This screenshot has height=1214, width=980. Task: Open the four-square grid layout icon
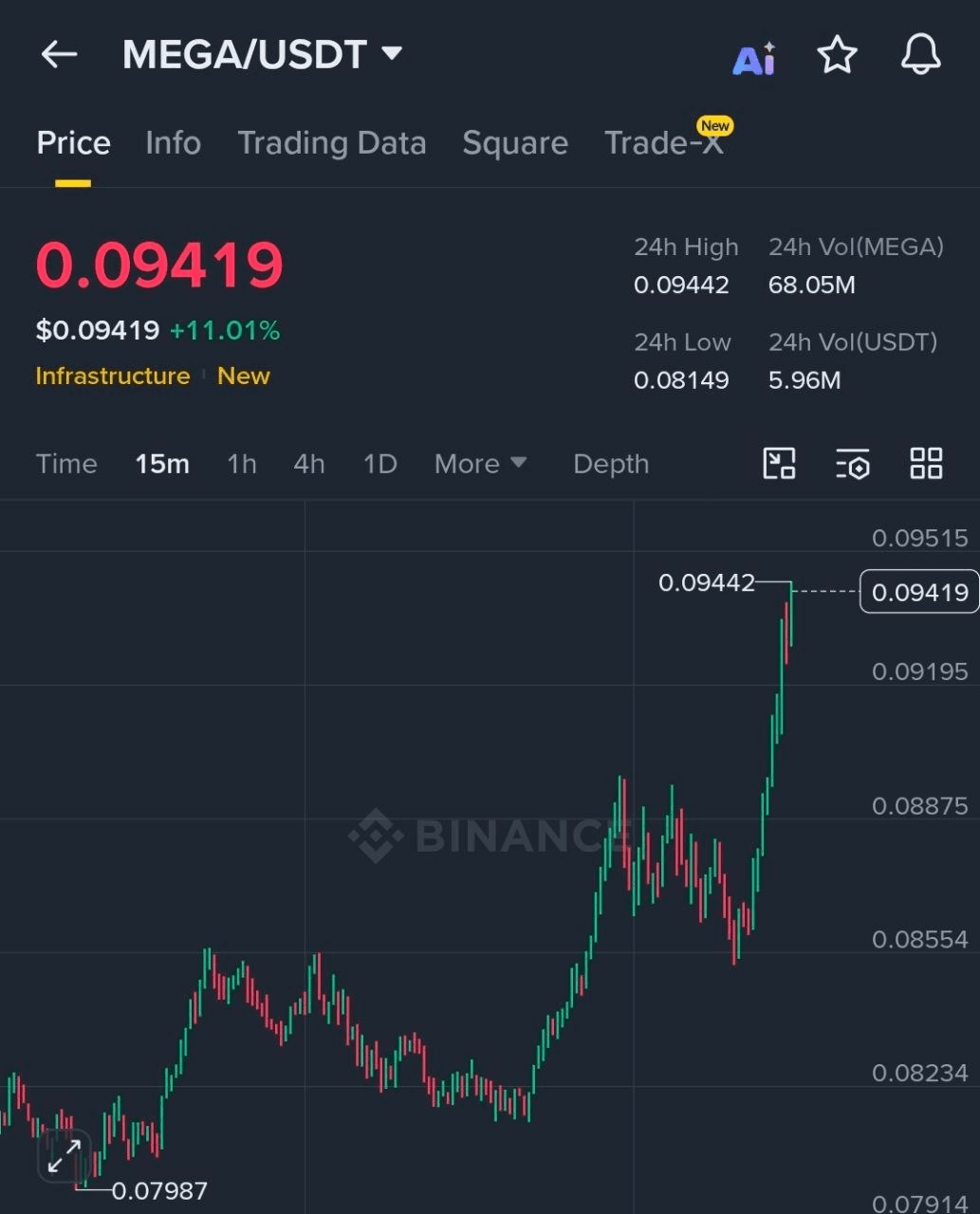coord(926,464)
